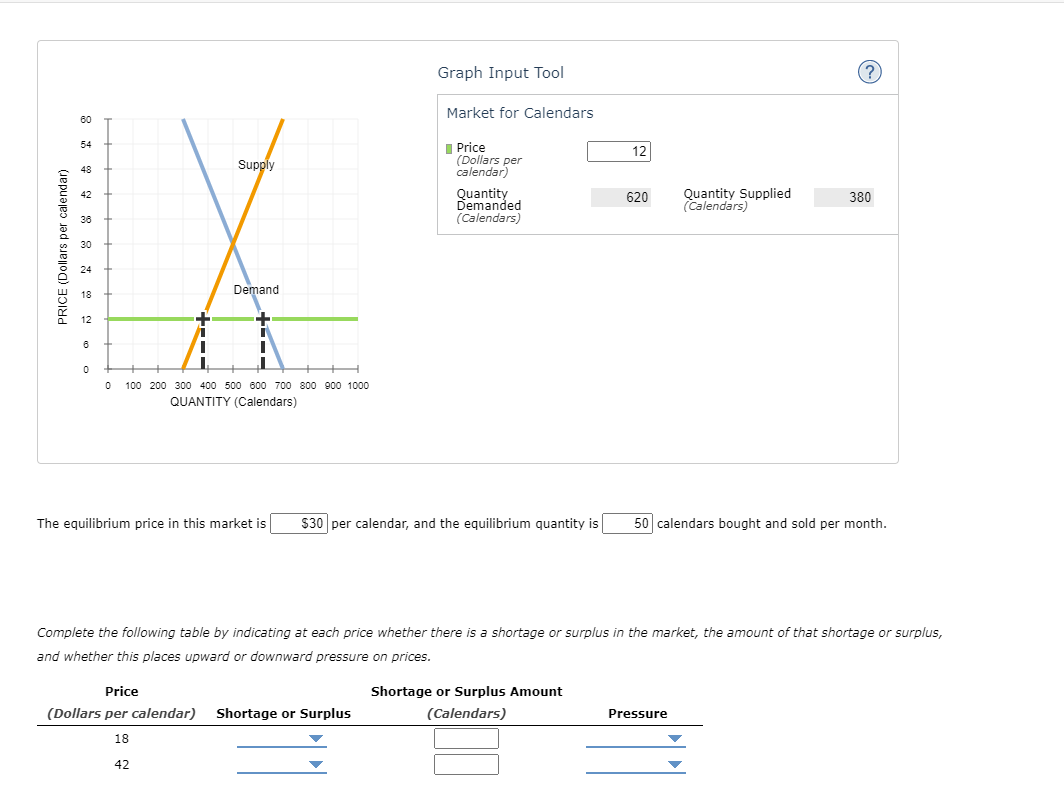Click the equilibrium quantity field showing 50
The image size is (1064, 789).
628,523
